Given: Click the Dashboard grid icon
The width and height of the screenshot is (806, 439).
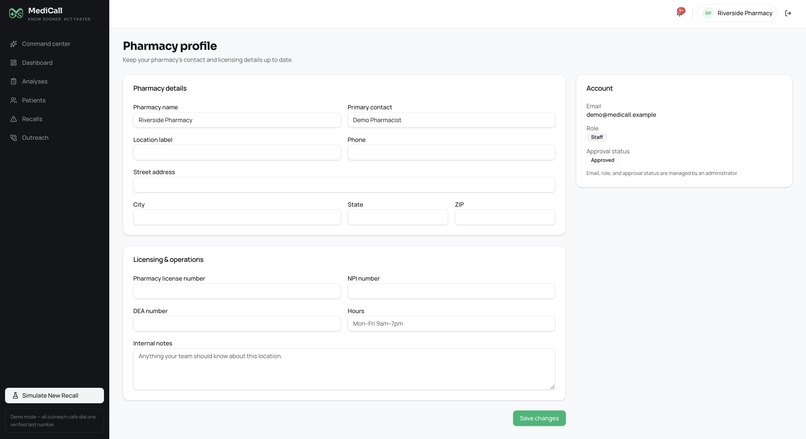Looking at the screenshot, I should (x=13, y=63).
